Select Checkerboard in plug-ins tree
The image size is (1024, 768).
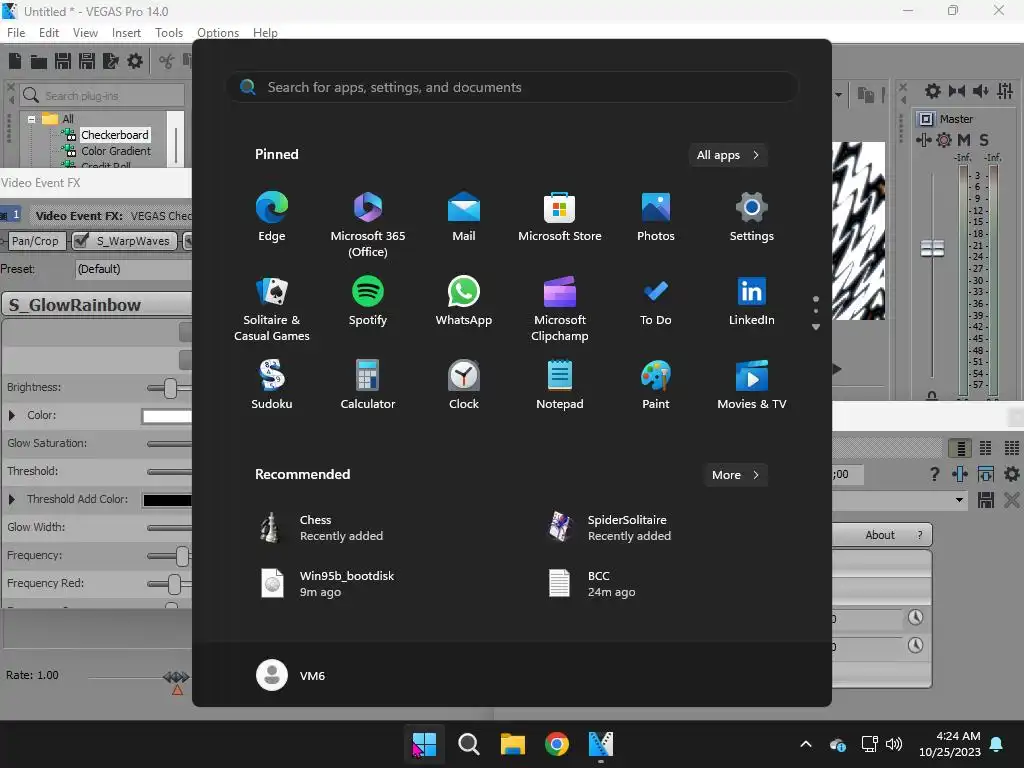click(x=114, y=135)
